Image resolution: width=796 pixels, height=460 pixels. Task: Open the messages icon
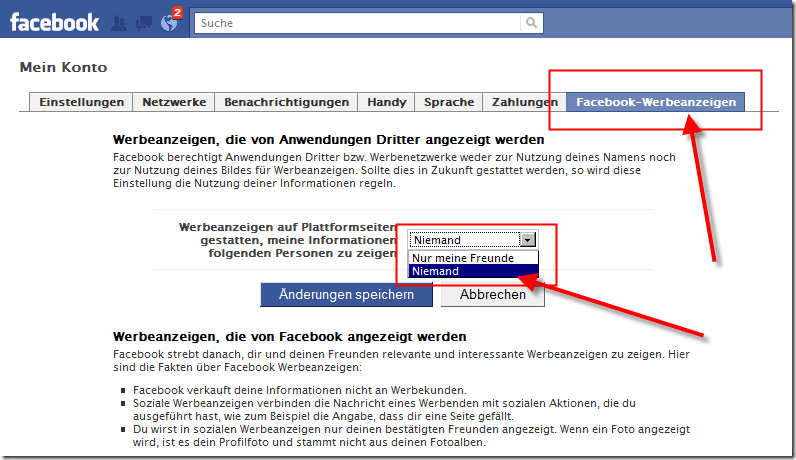[x=144, y=23]
